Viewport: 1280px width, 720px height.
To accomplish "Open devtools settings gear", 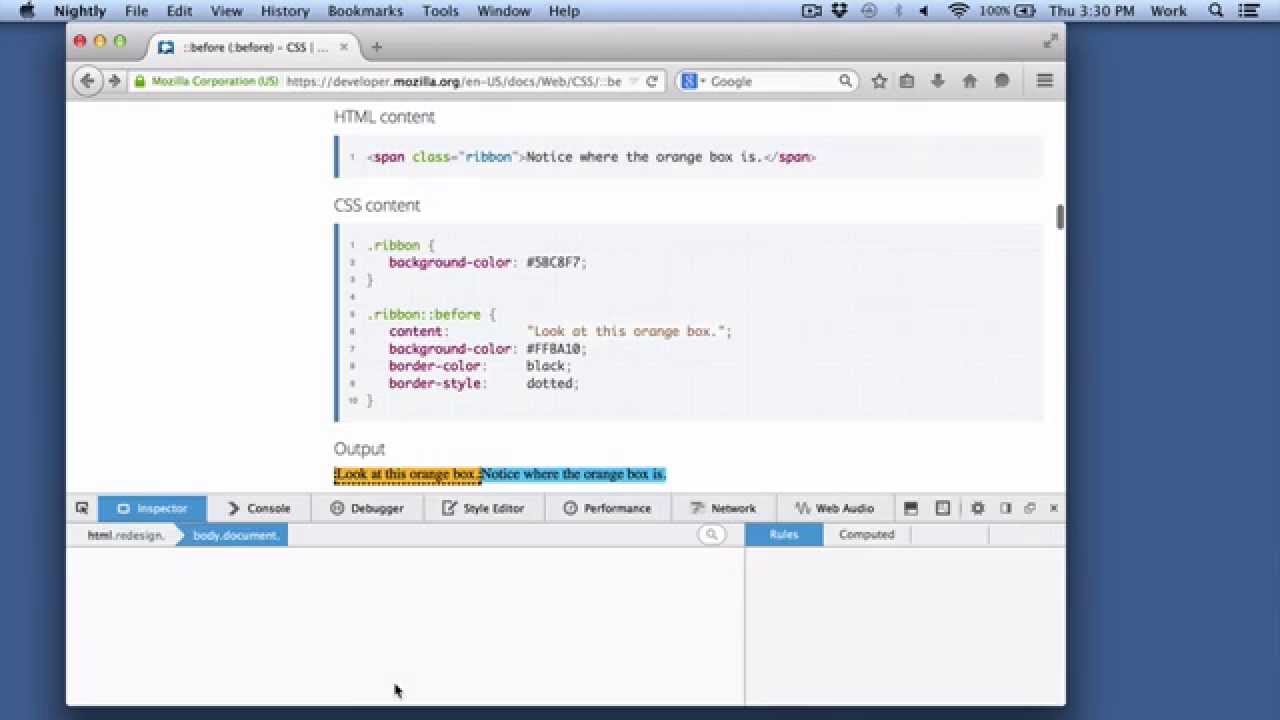I will coord(977,508).
